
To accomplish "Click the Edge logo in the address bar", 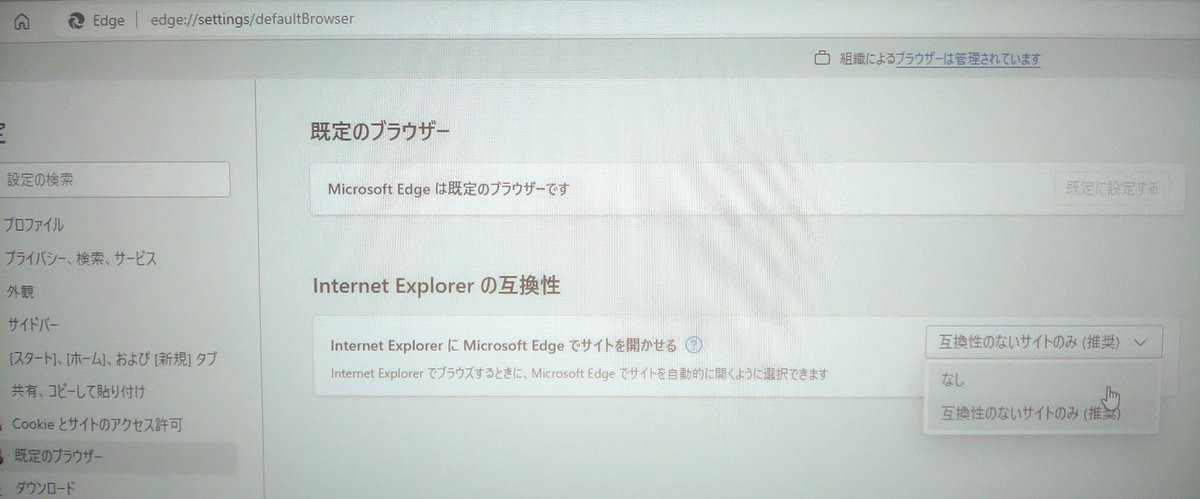I will tap(75, 20).
